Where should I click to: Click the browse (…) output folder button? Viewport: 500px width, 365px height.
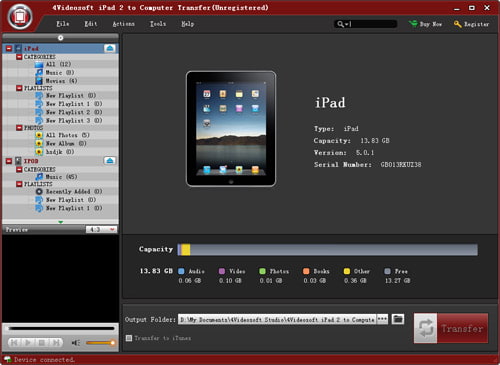point(382,319)
